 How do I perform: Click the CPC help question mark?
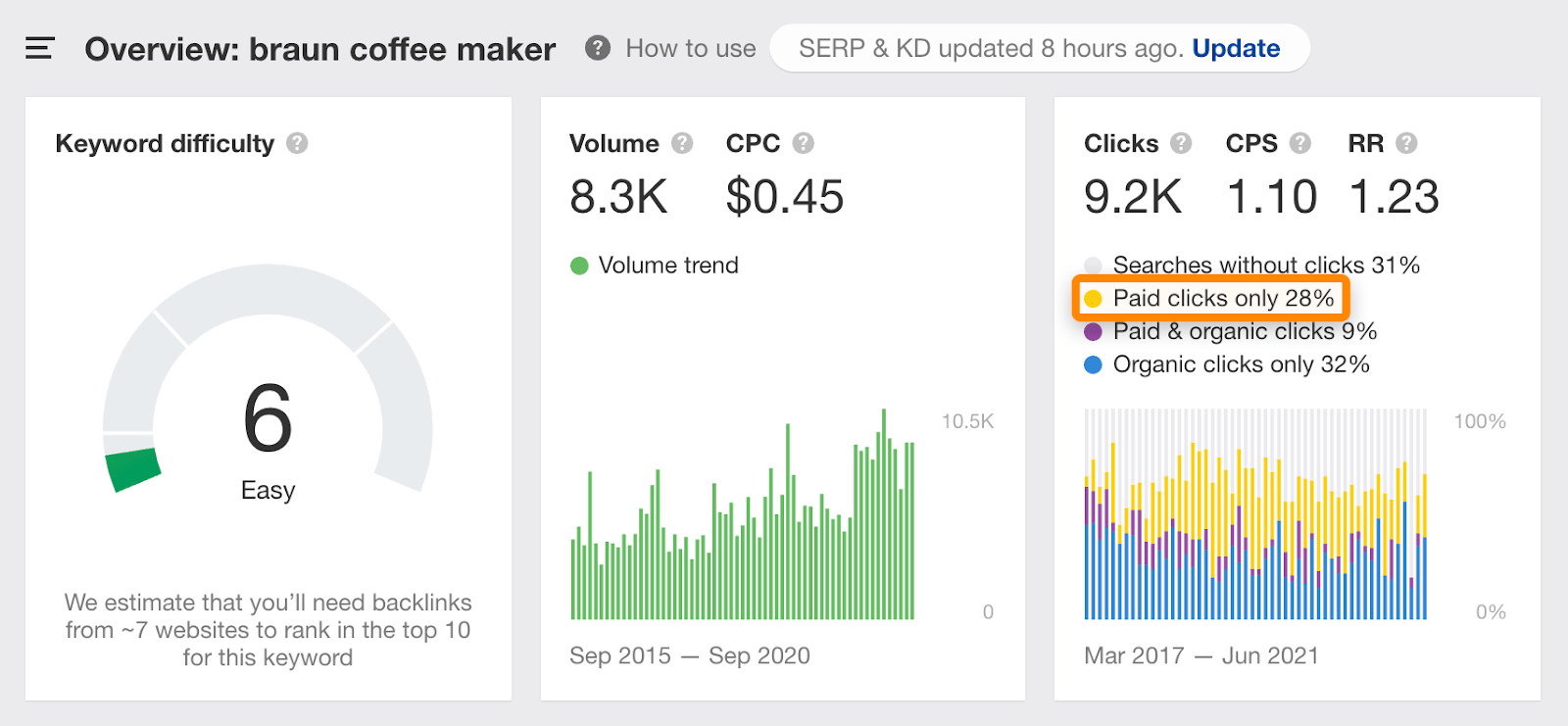click(804, 144)
